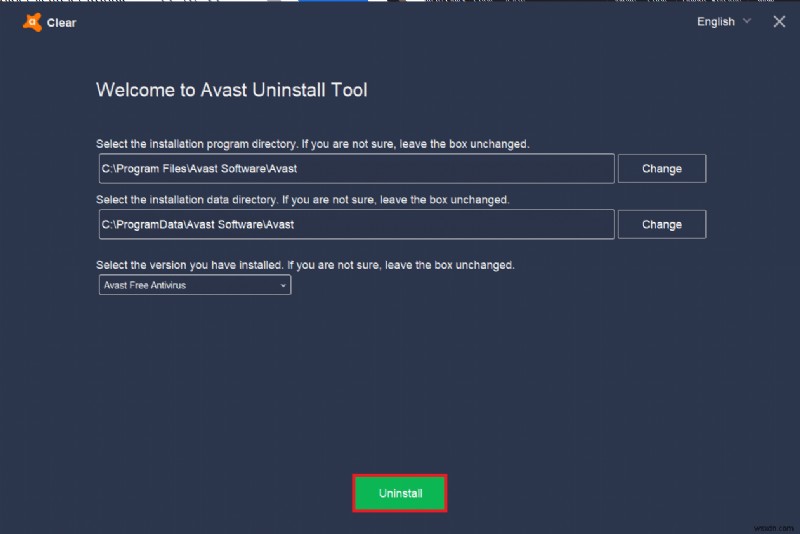
Task: Click the 'Welcome to Avast Uninstall Tool' heading
Action: 232,90
